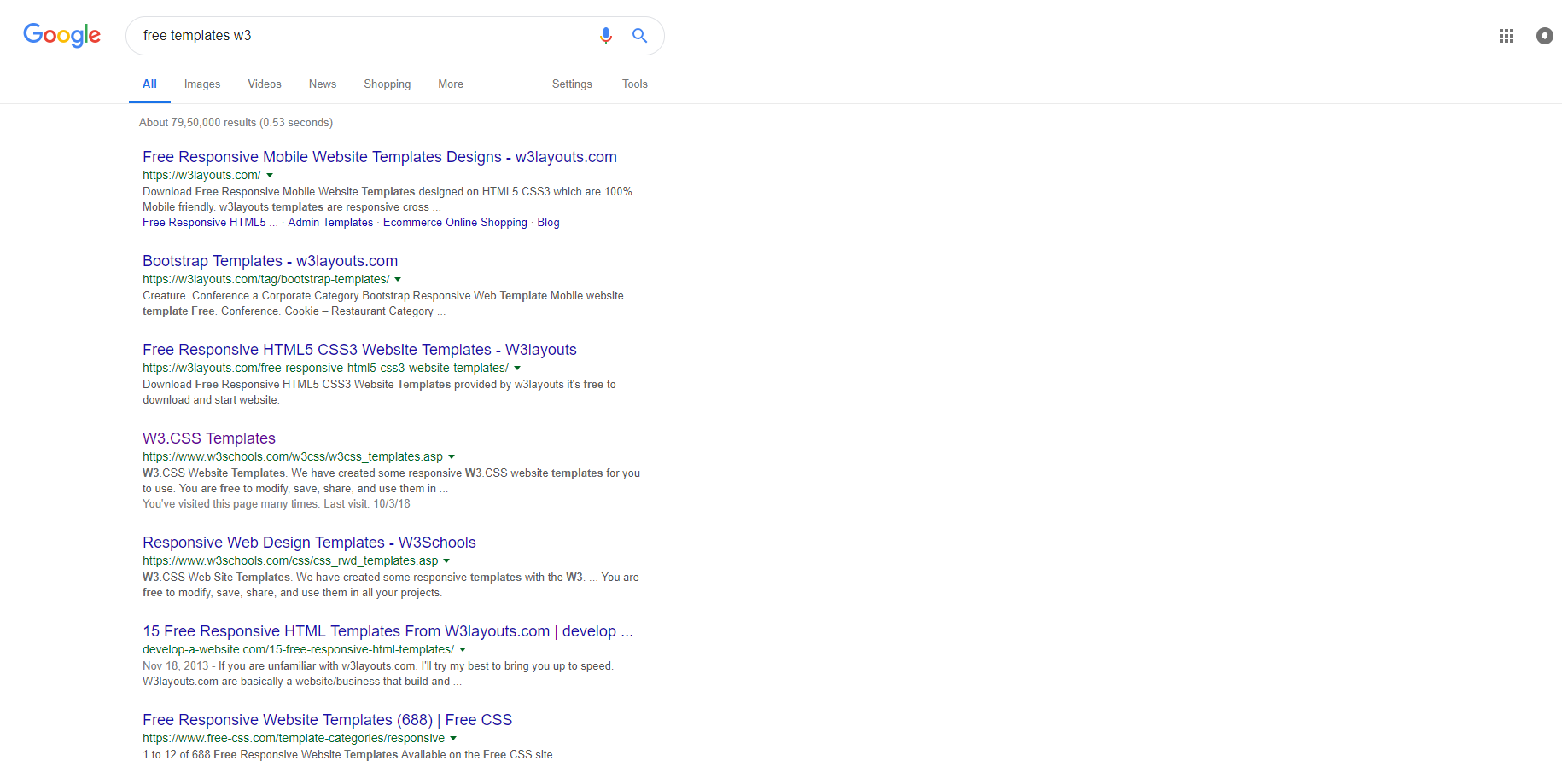Open '15 Free Responsive HTML Templates From W3layouts.com' result
The width and height of the screenshot is (1562, 784).
388,631
